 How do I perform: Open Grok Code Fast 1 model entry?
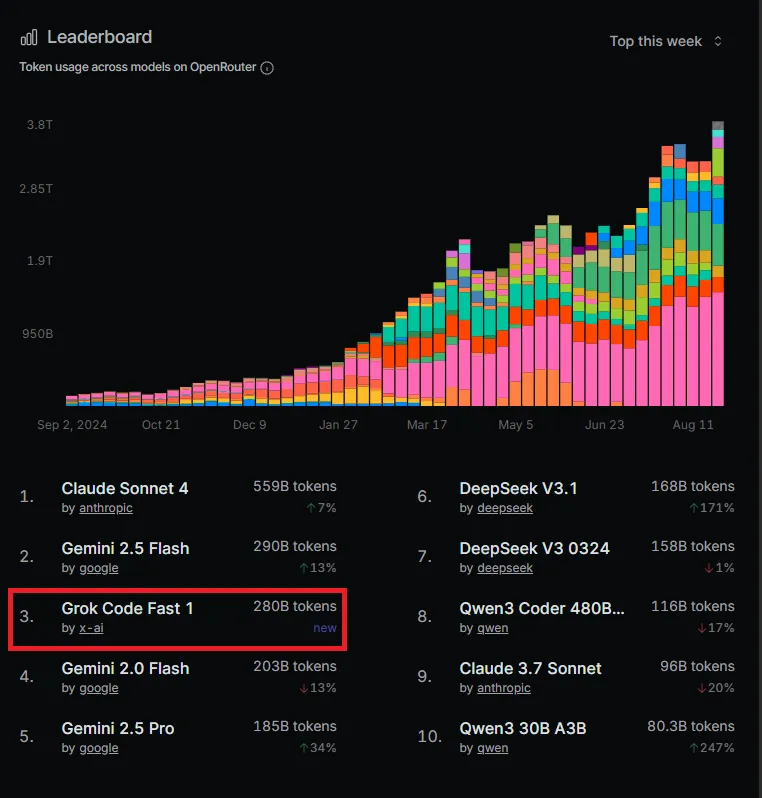point(127,609)
